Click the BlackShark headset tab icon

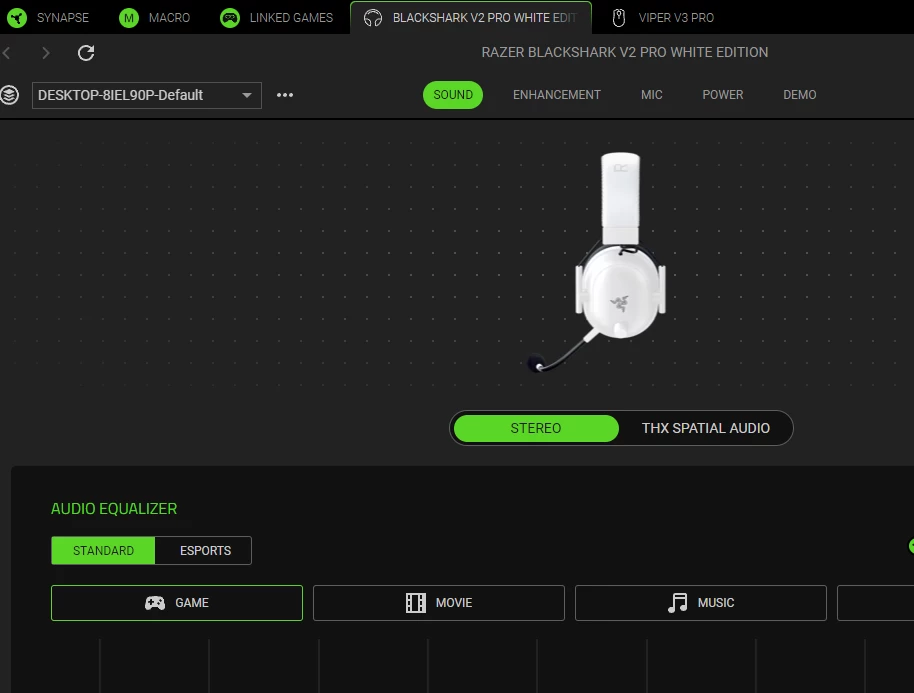click(x=373, y=18)
